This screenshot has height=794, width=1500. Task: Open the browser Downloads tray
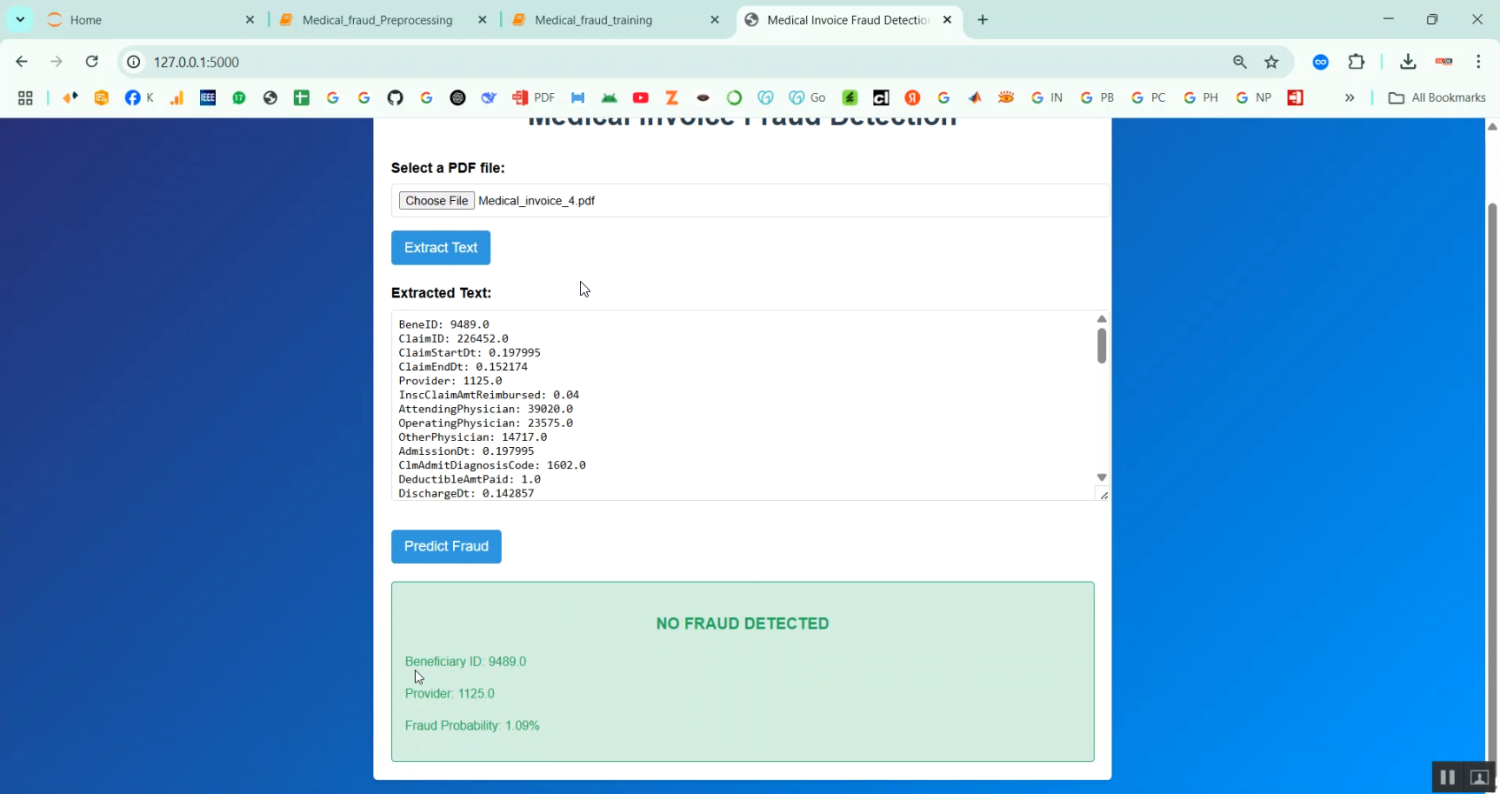point(1408,62)
